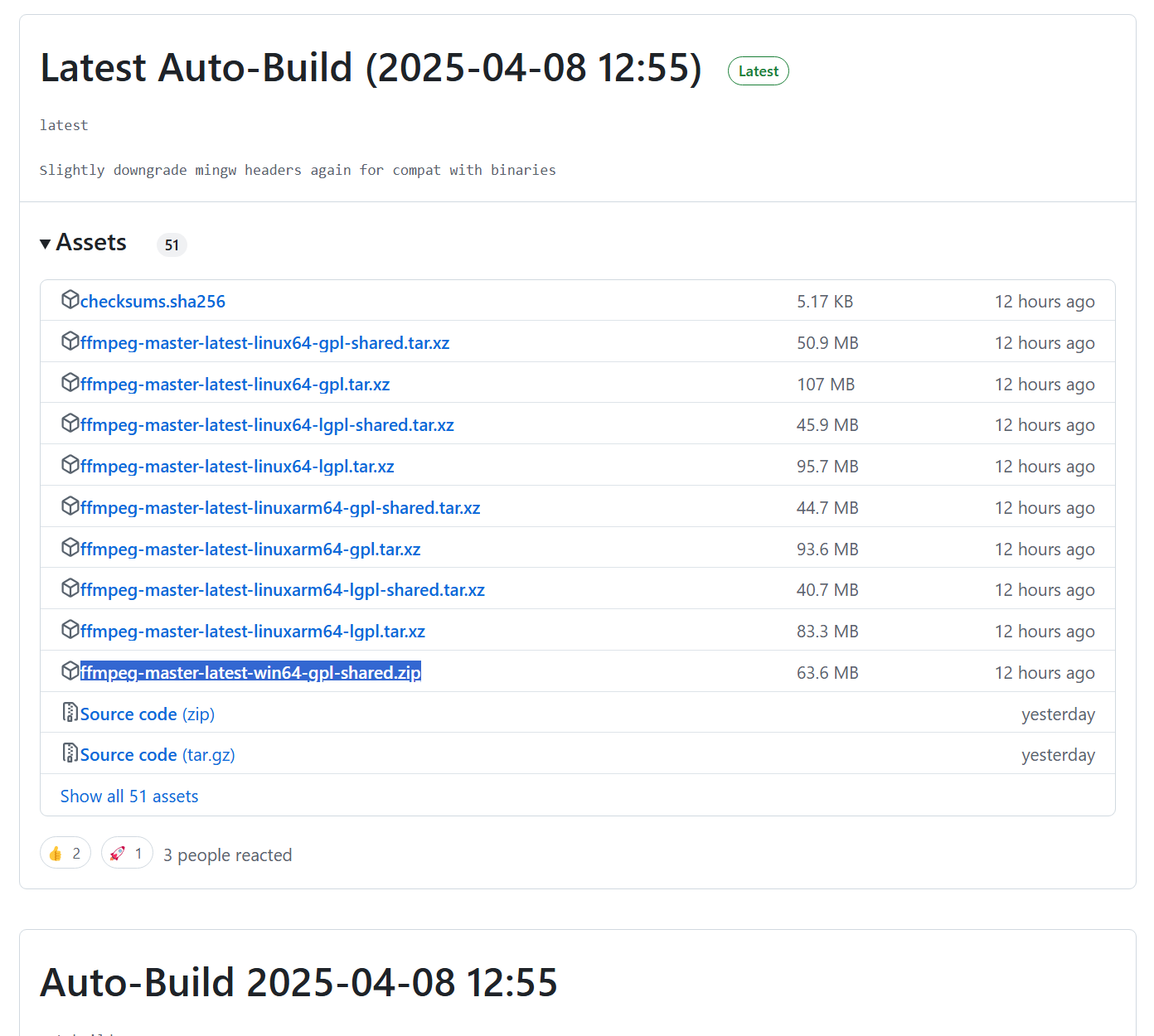Click the package icon beside checksums.sha256

pos(70,299)
